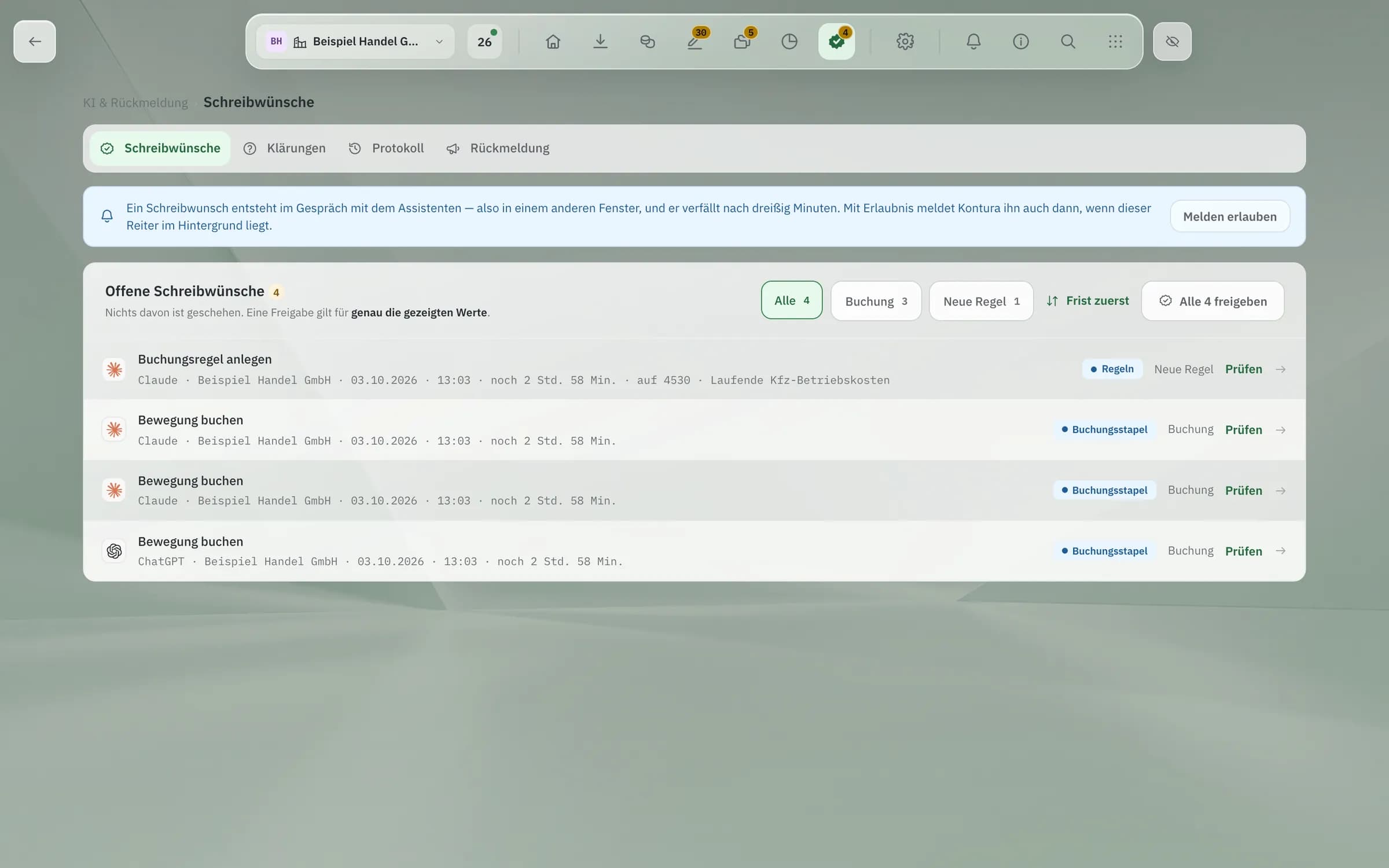This screenshot has height=868, width=1389.
Task: Select the Buchung 3 filter
Action: (x=876, y=301)
